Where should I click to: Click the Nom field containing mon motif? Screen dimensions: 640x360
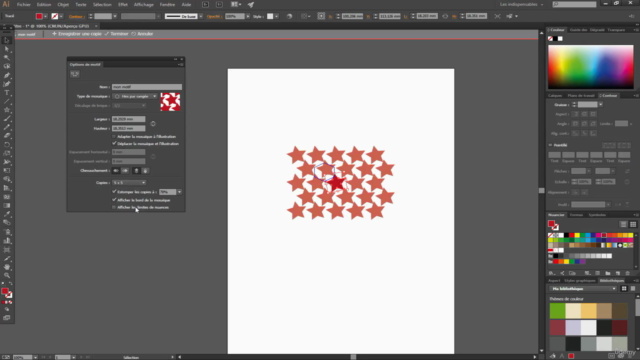pos(147,87)
